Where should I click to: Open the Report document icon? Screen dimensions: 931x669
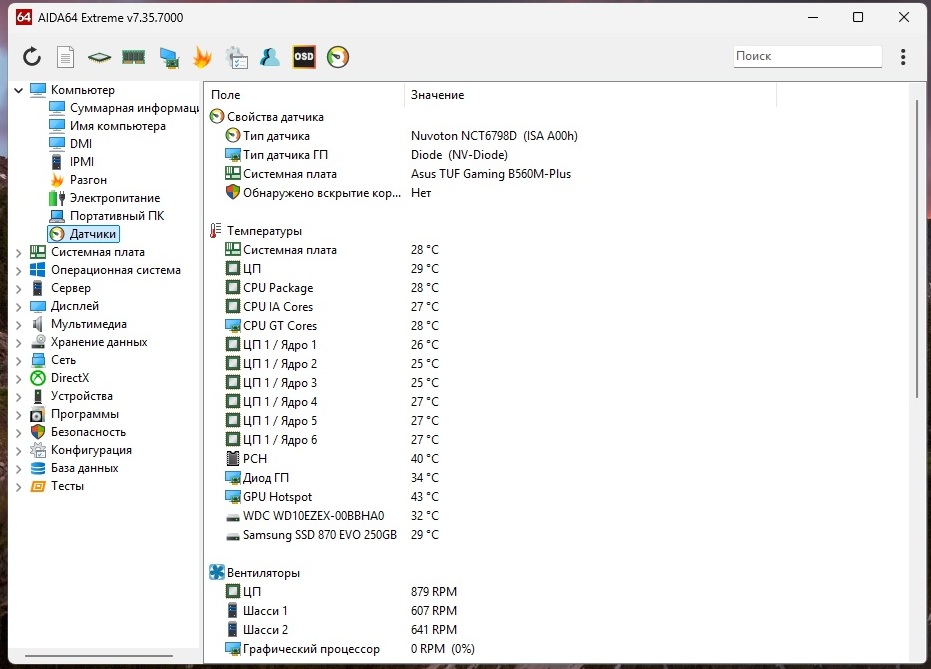click(x=65, y=57)
